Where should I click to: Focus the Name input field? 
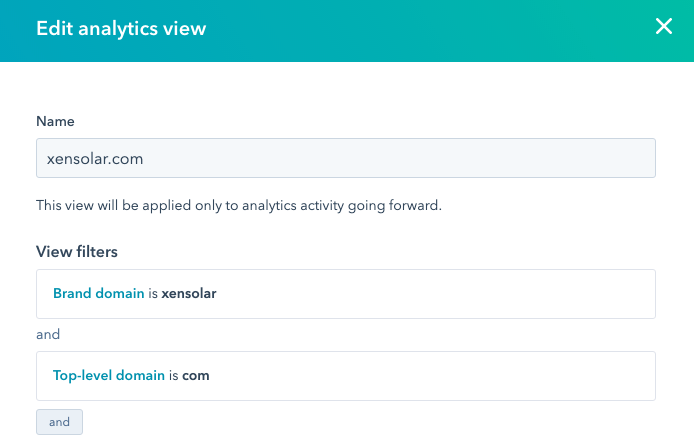pyautogui.click(x=345, y=158)
